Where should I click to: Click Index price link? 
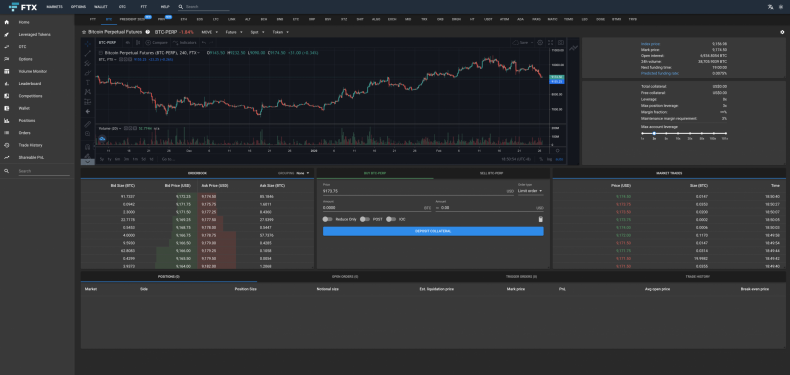(x=650, y=44)
